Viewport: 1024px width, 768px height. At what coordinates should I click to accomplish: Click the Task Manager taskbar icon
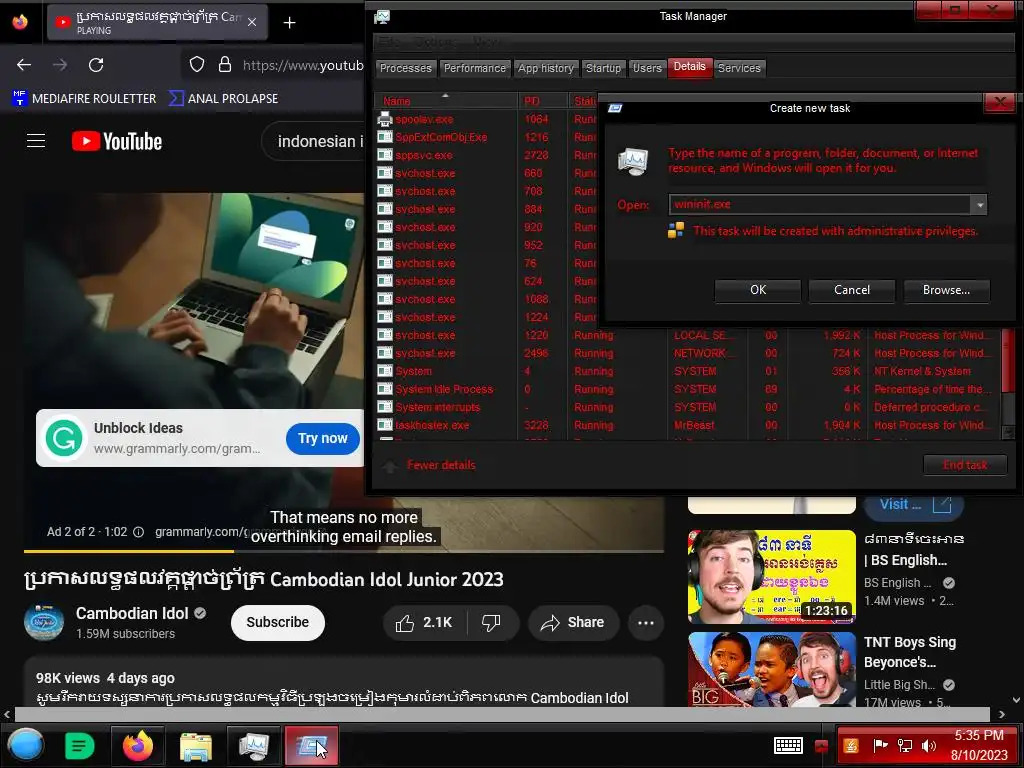coord(253,746)
